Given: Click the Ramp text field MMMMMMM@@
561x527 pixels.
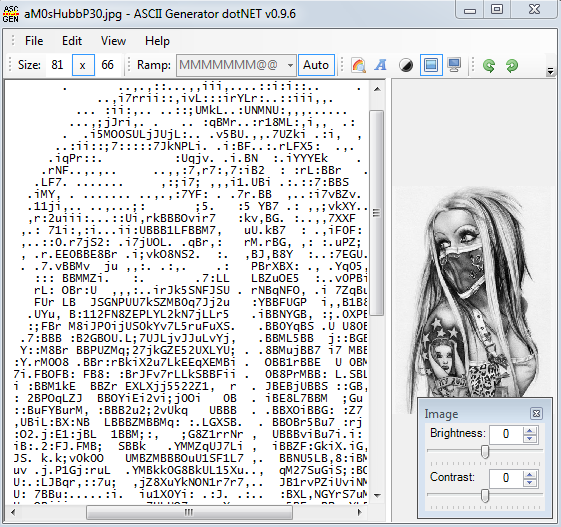Looking at the screenshot, I should pyautogui.click(x=231, y=65).
